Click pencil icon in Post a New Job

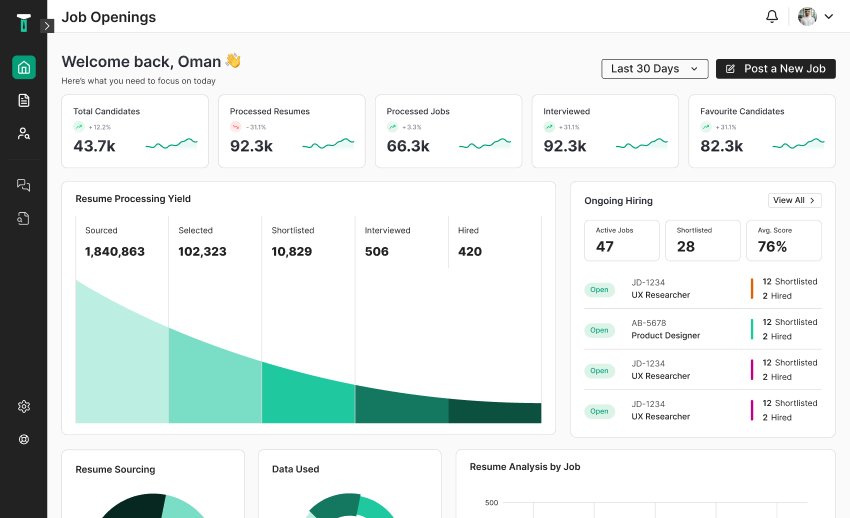point(730,69)
